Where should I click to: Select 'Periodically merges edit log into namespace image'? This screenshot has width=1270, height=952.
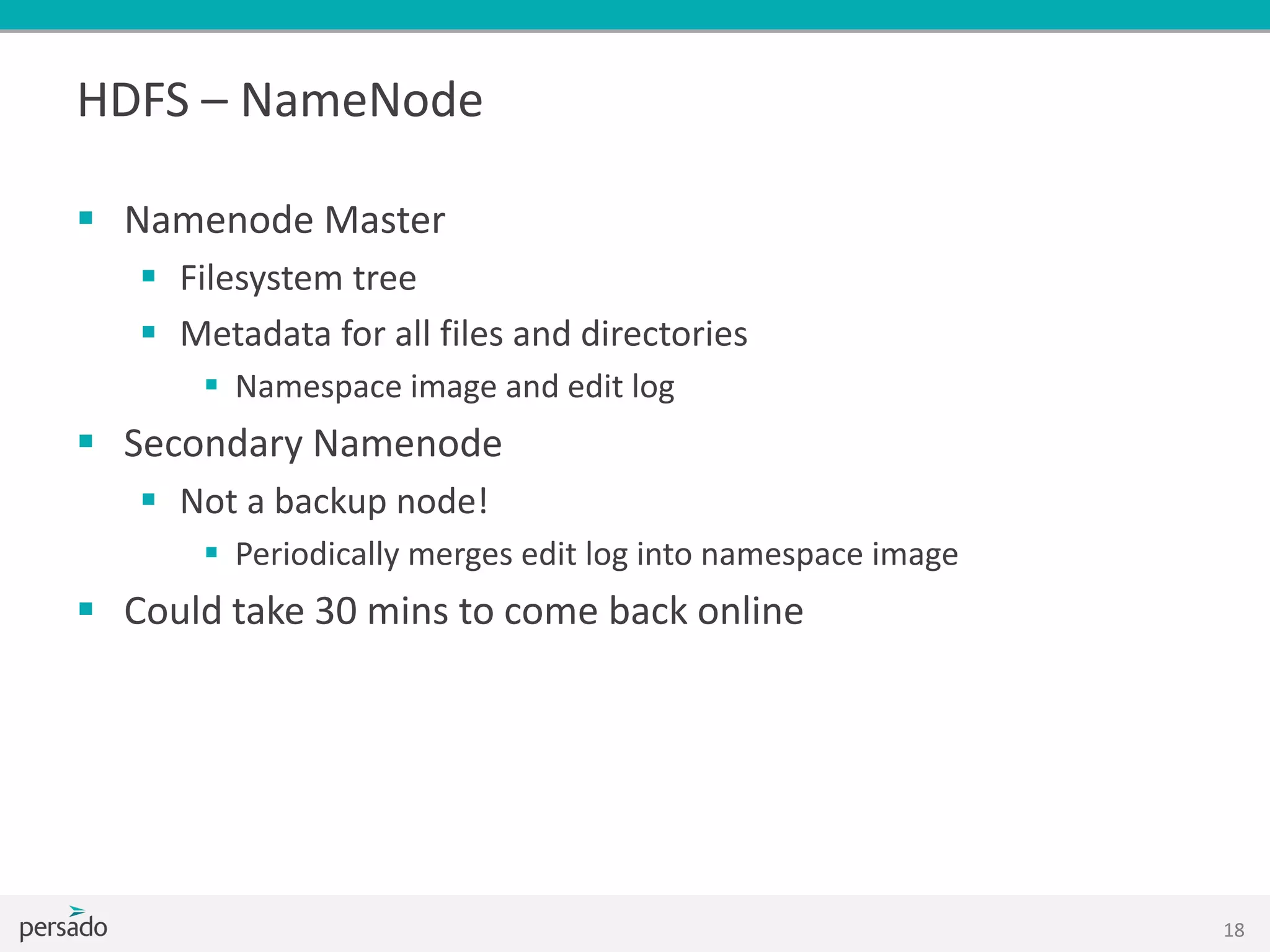tap(597, 555)
